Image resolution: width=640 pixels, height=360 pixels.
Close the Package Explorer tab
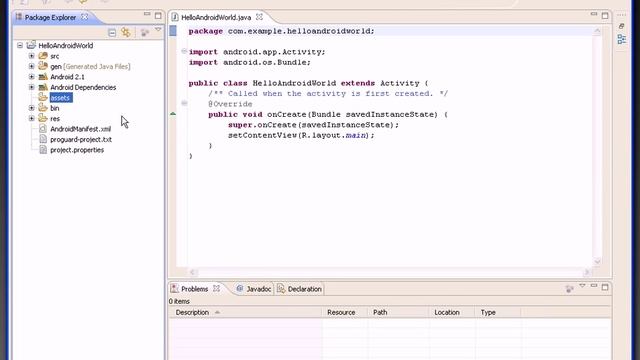[x=84, y=17]
